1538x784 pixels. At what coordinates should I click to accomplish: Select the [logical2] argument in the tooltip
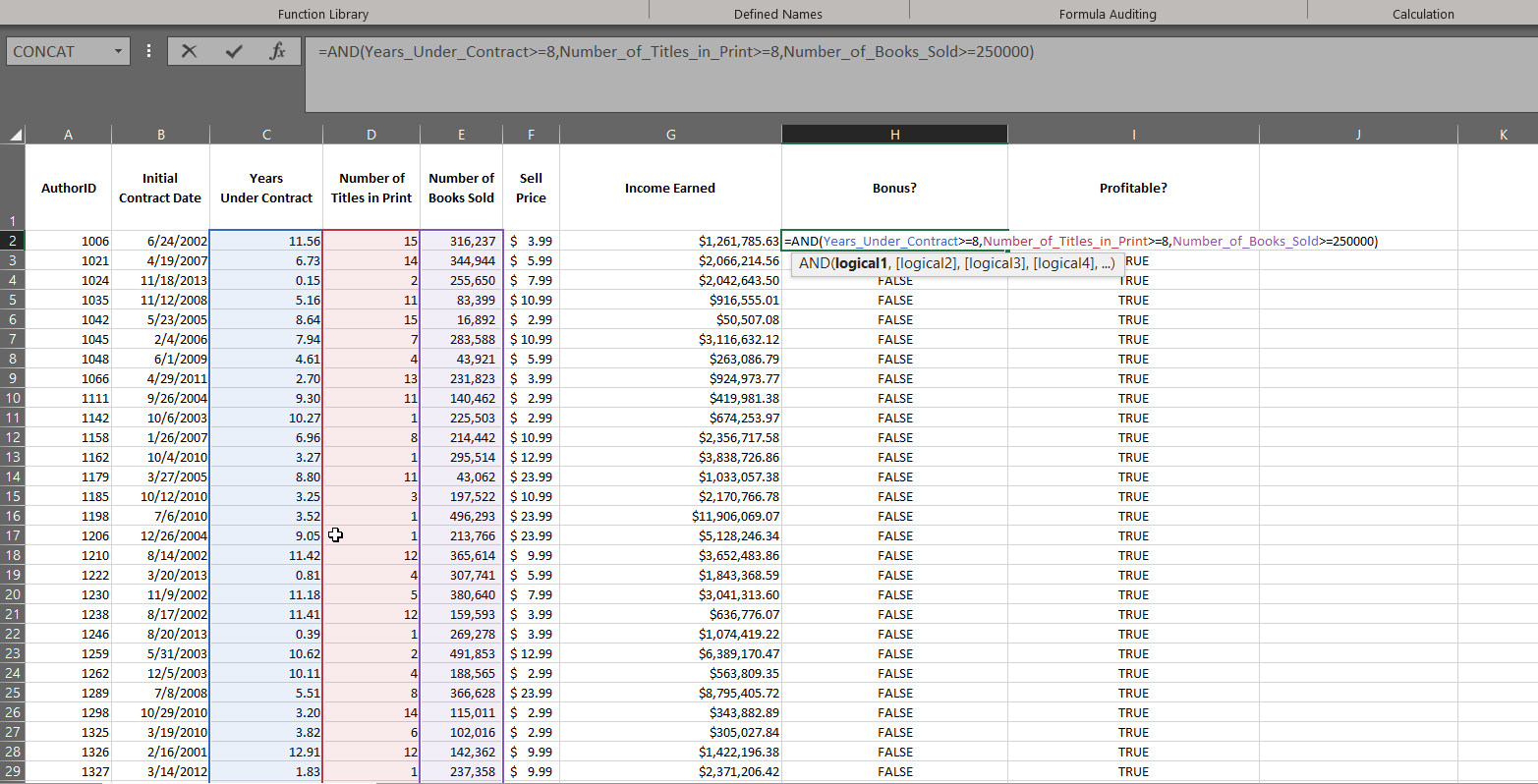927,263
